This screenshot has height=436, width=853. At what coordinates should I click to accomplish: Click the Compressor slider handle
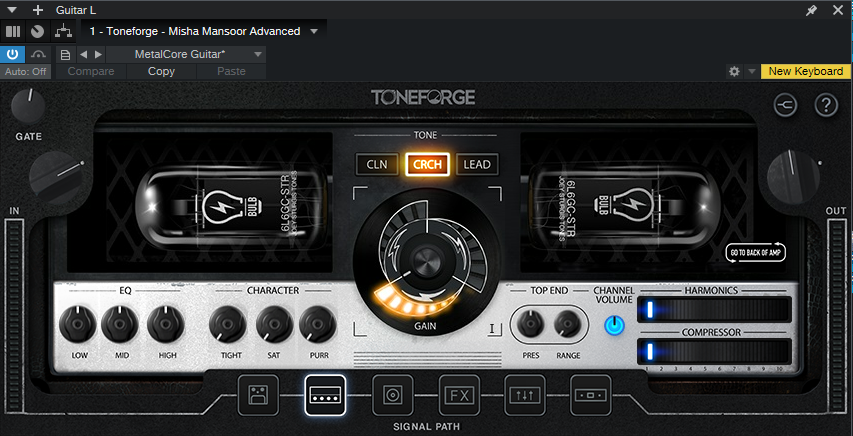click(649, 351)
